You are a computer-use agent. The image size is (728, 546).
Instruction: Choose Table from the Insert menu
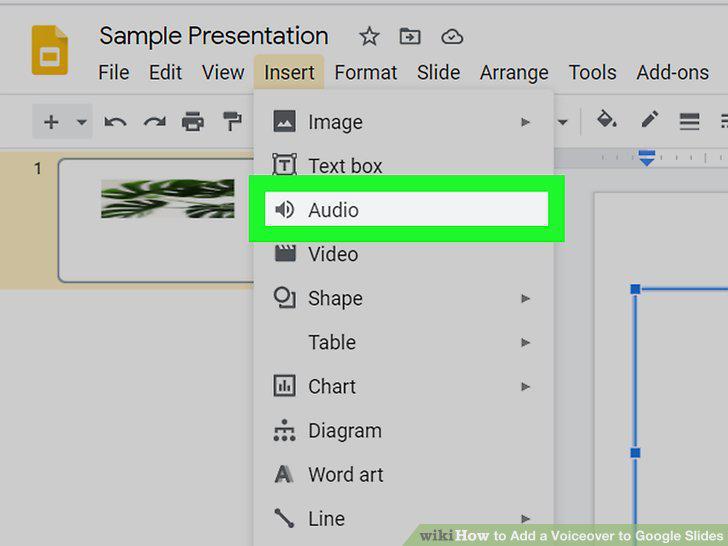403,342
